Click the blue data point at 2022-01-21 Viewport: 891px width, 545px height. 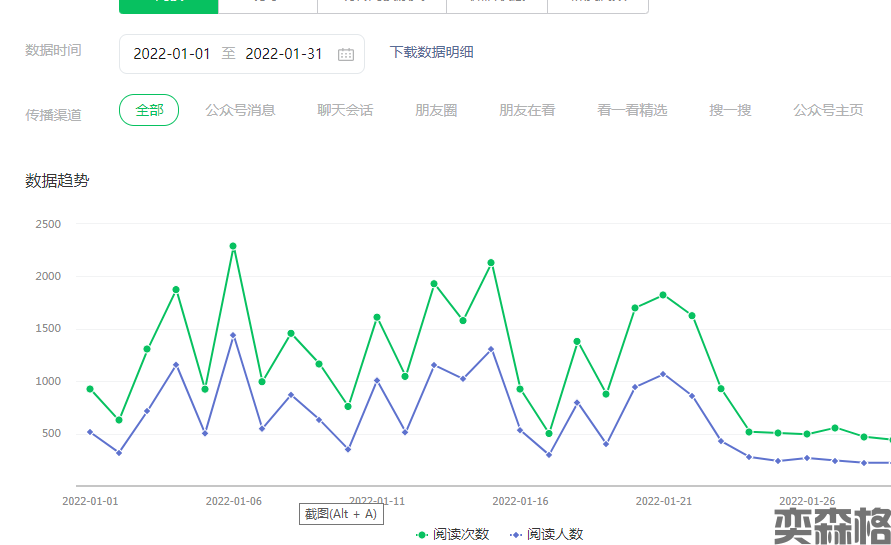(x=663, y=374)
